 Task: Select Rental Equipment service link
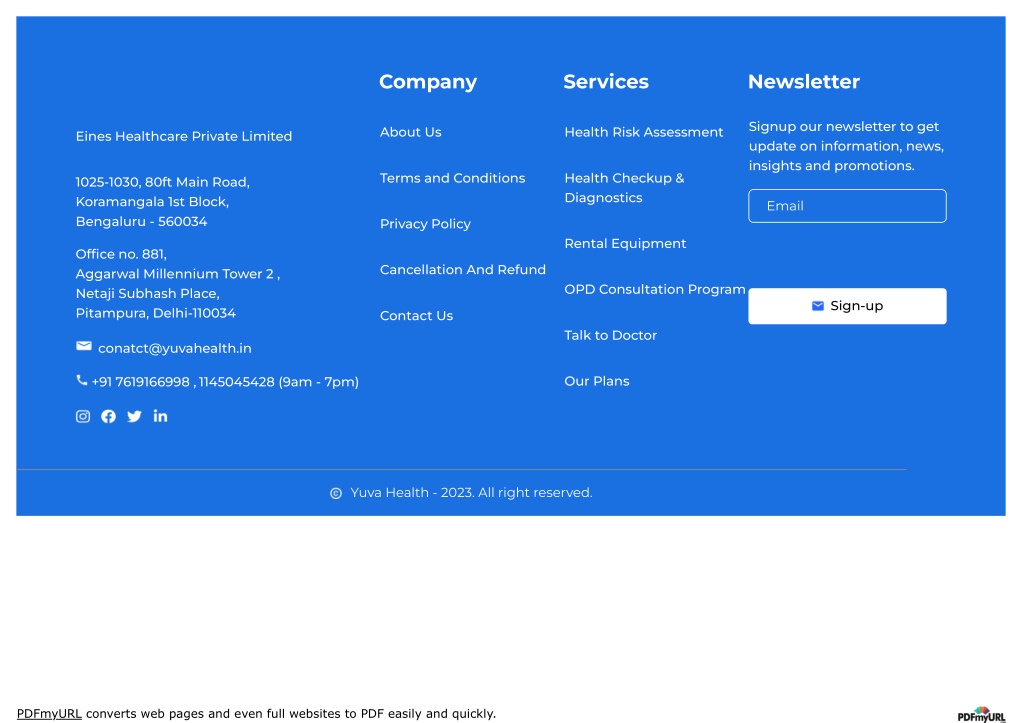(x=625, y=244)
